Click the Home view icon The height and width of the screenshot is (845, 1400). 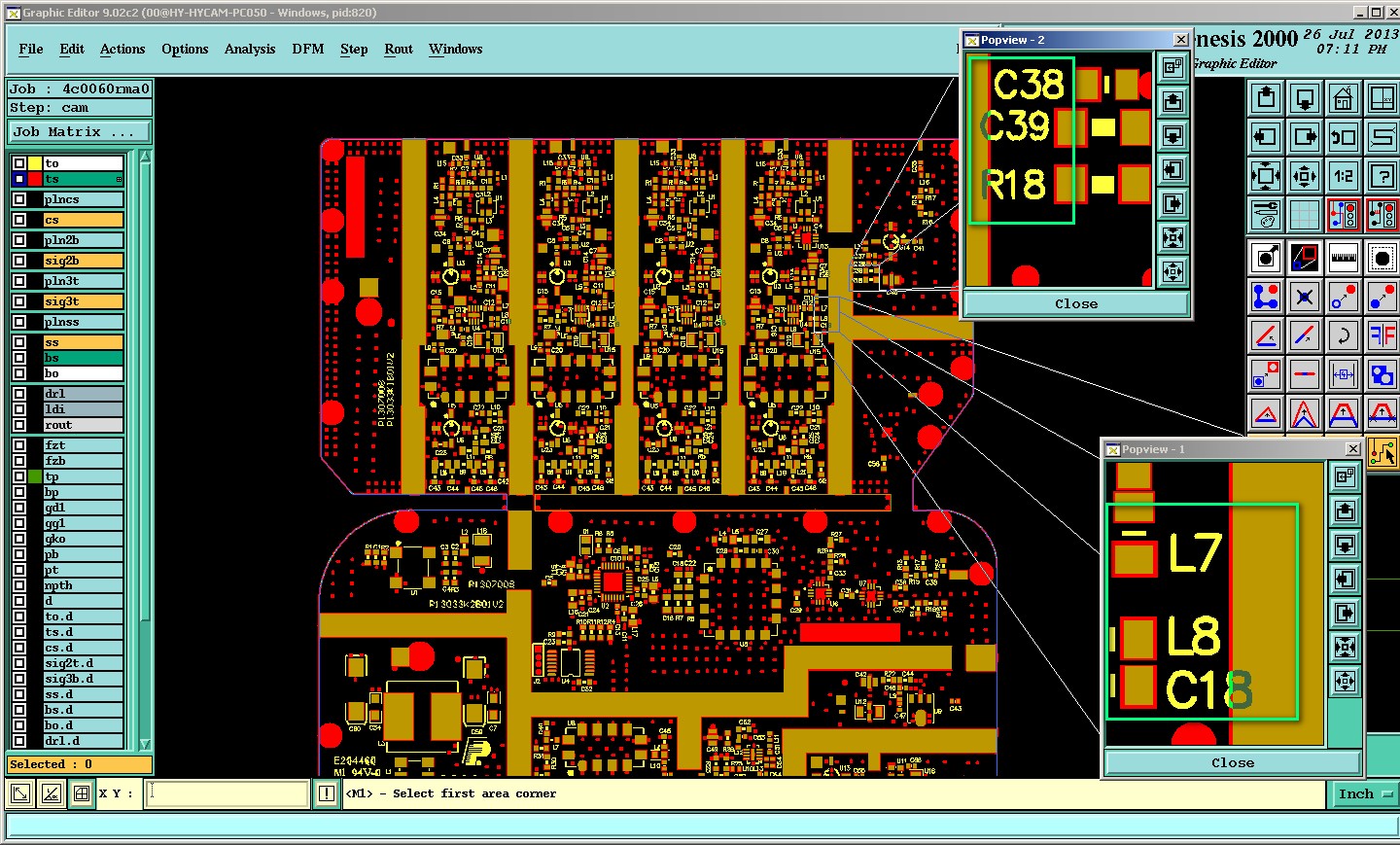[1344, 97]
